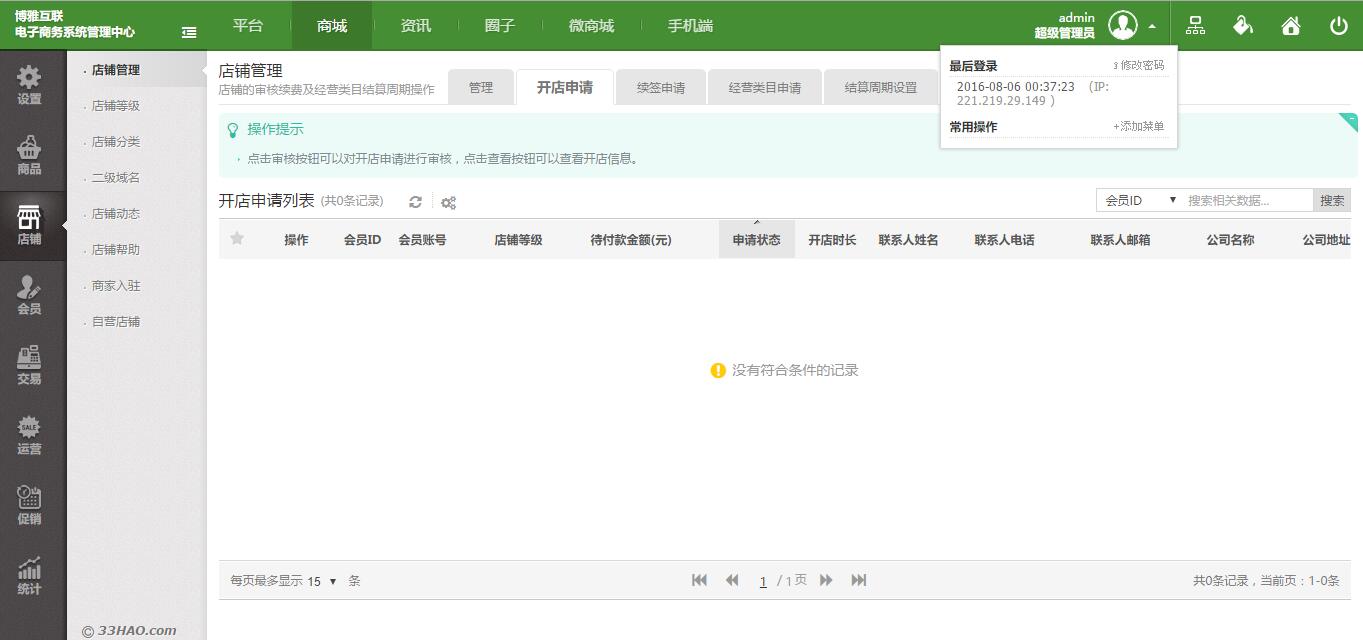Click the power logout icon
This screenshot has height=640, width=1363.
coord(1338,26)
